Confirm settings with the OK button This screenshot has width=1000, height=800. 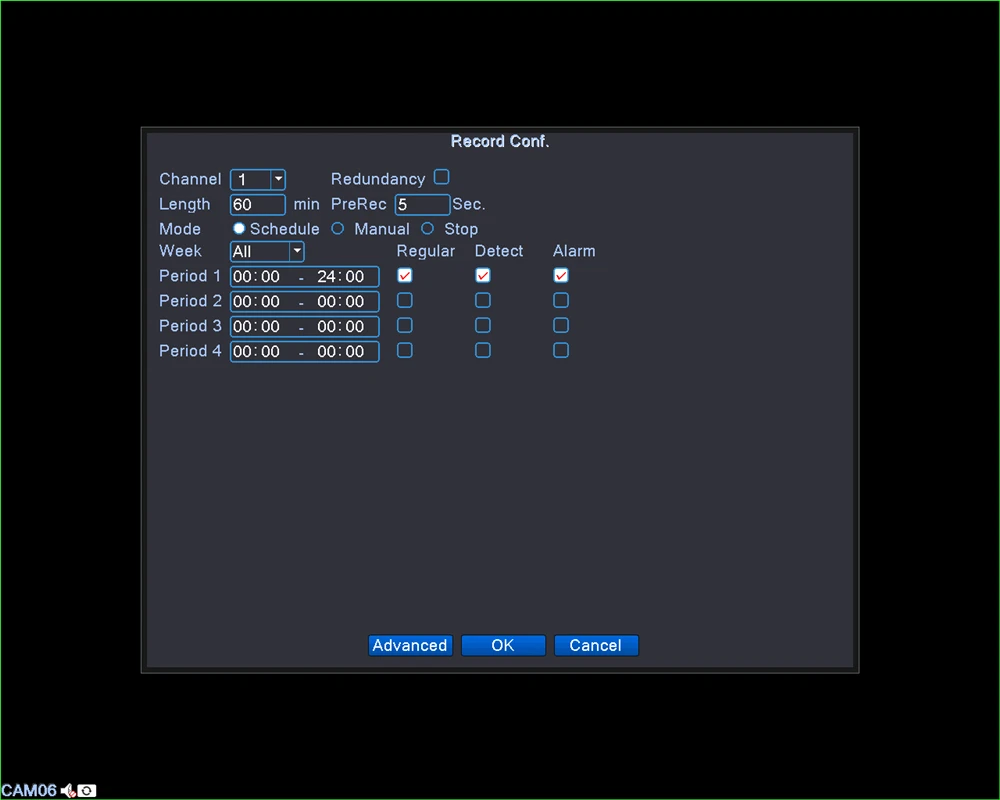coord(503,645)
